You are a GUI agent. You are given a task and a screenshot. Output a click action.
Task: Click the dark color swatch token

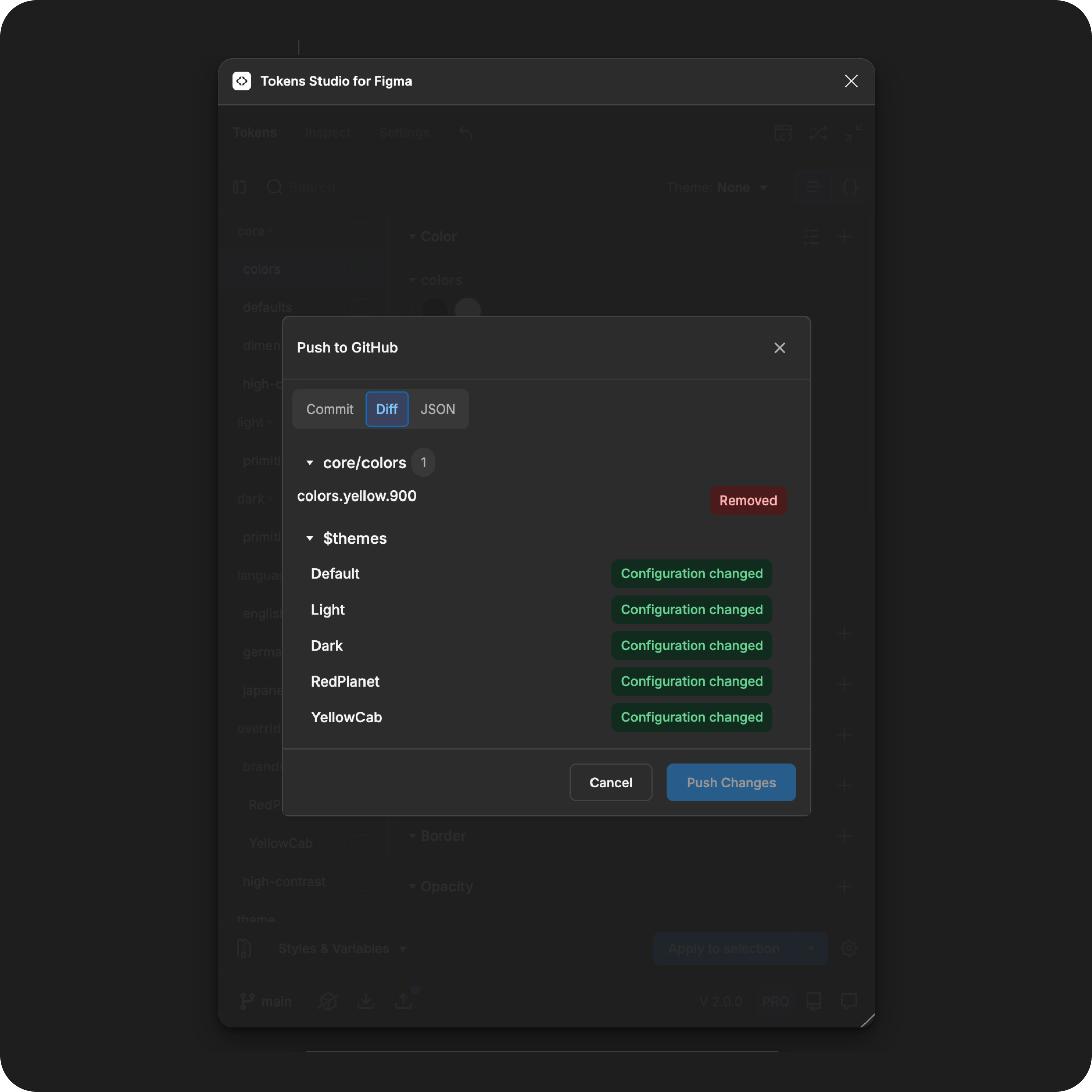tap(435, 308)
